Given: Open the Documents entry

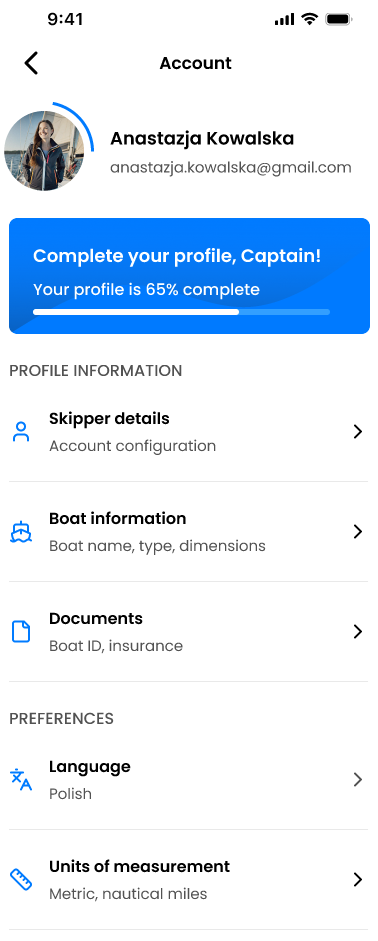Looking at the screenshot, I should [188, 632].
